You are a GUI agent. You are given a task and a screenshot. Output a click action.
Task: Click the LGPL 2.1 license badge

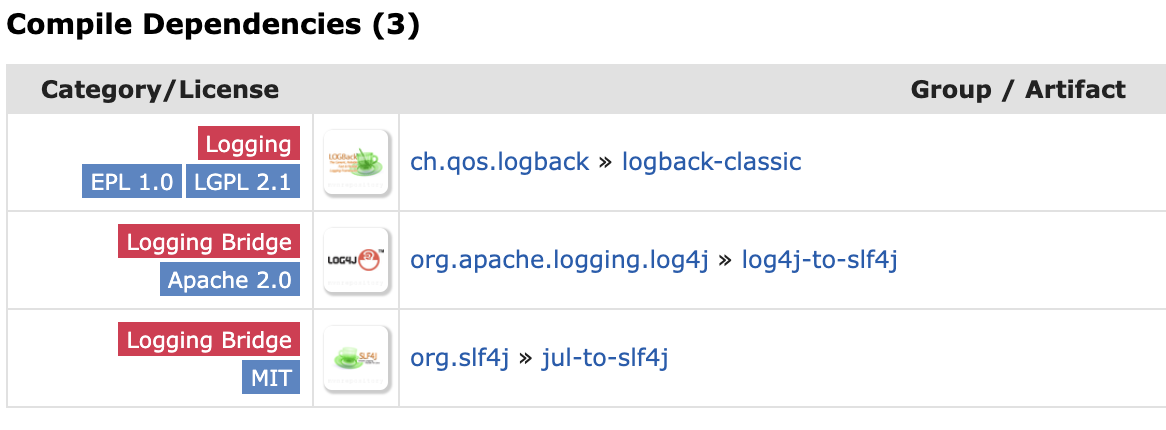coord(243,182)
